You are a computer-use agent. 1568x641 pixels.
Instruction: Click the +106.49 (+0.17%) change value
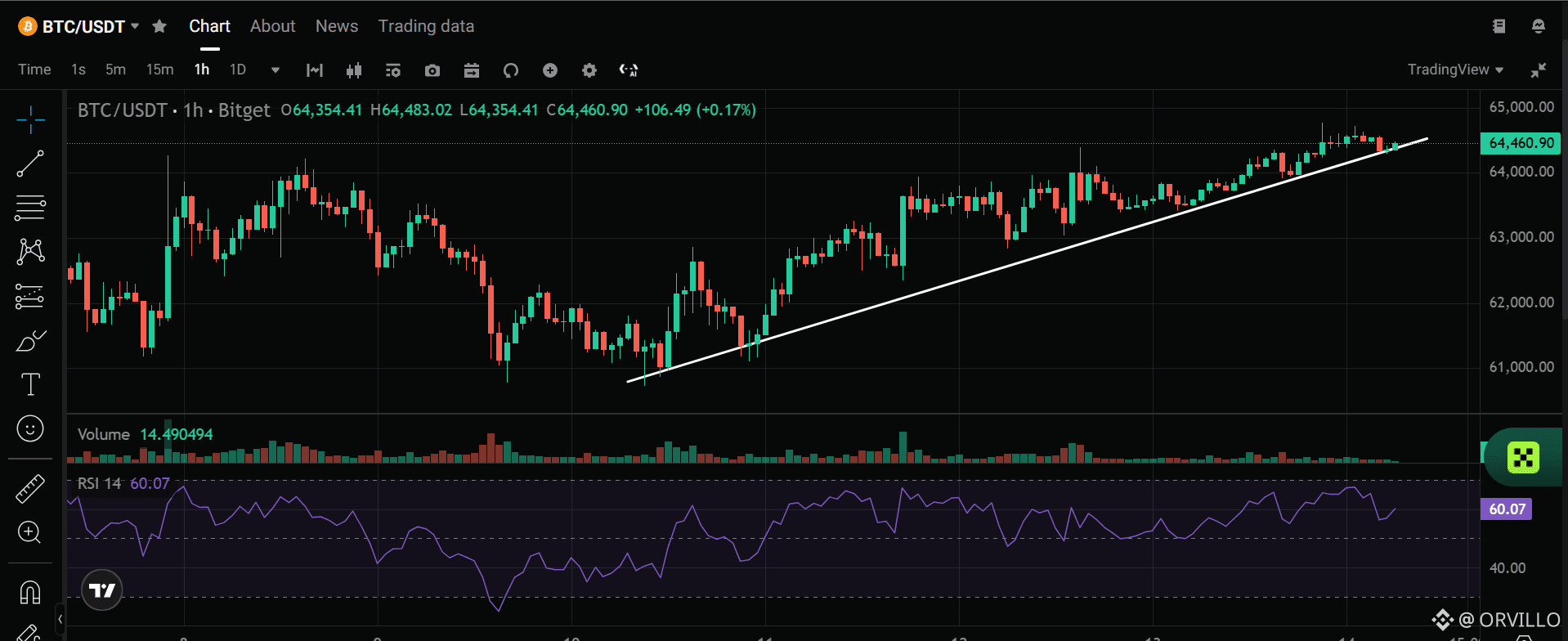695,110
